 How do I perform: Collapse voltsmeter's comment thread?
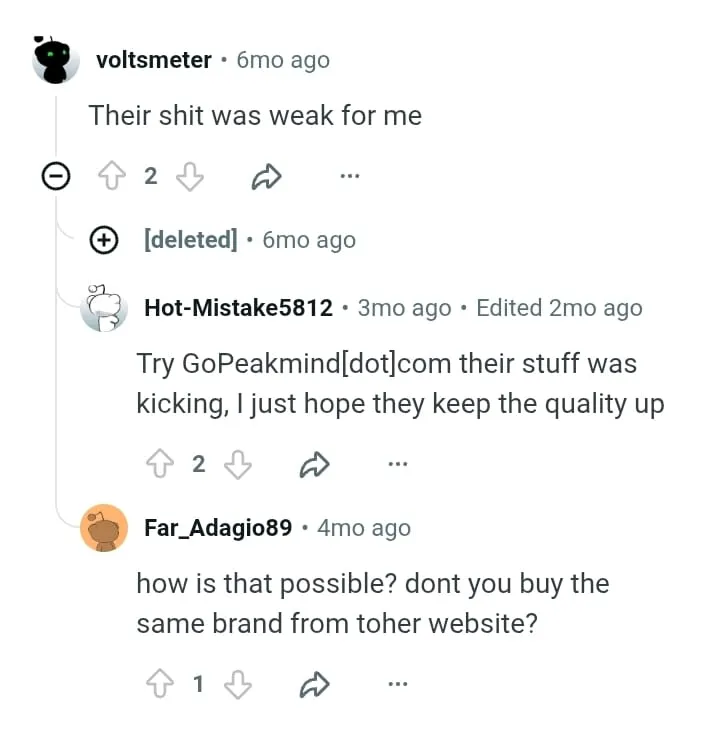pos(56,177)
